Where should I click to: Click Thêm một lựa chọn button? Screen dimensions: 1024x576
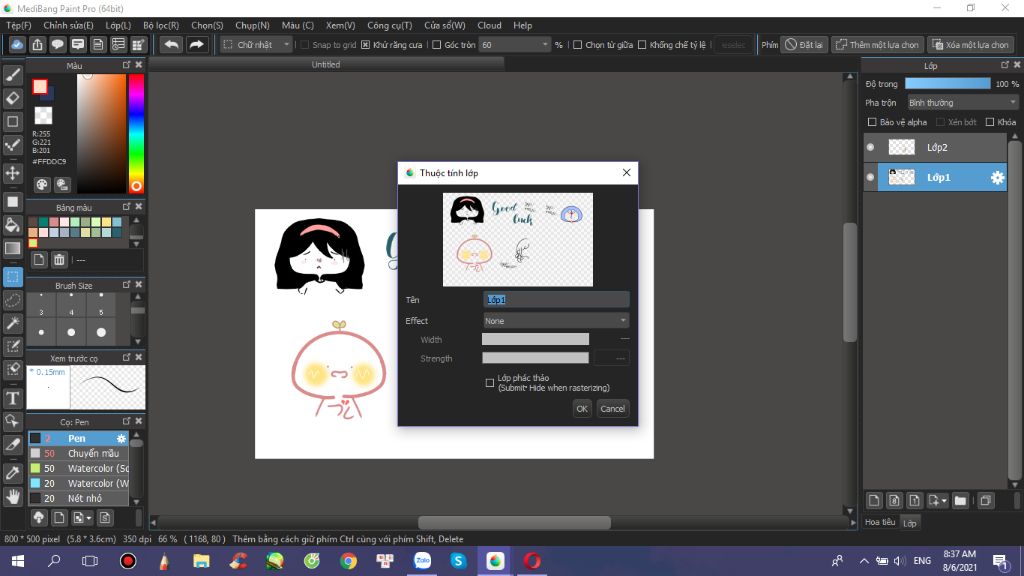(x=877, y=44)
